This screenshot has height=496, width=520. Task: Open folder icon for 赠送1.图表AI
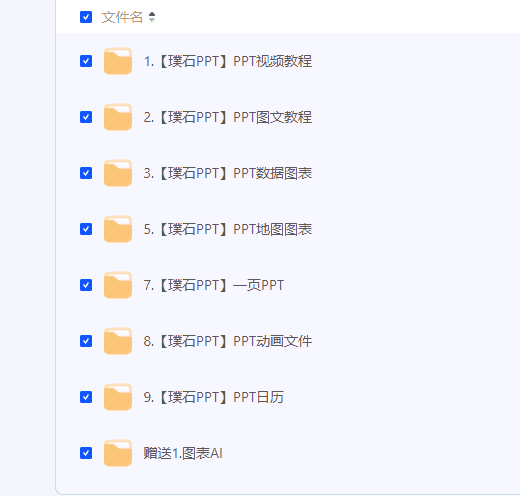(x=118, y=453)
